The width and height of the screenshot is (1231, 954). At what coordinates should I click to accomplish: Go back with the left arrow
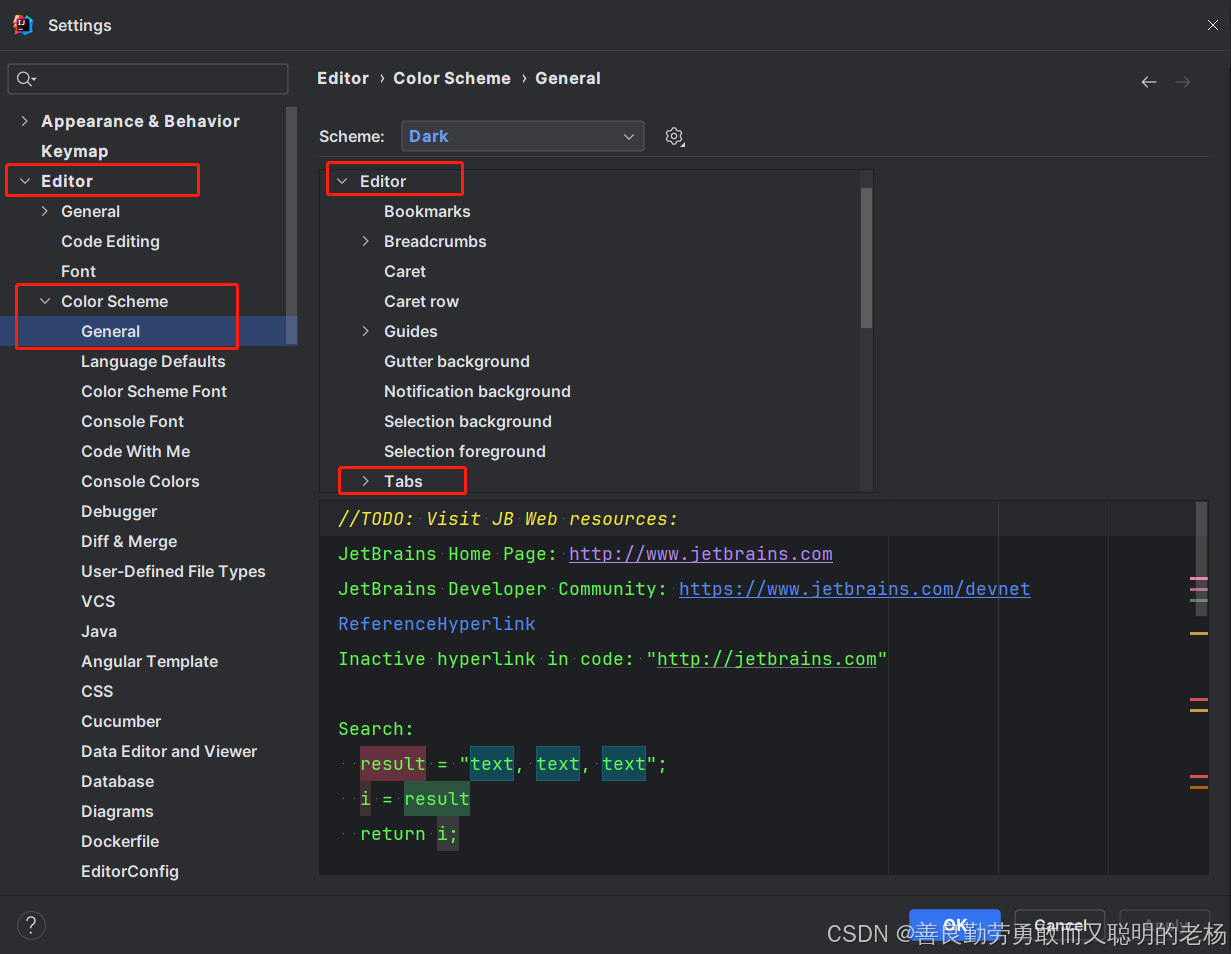pyautogui.click(x=1149, y=82)
